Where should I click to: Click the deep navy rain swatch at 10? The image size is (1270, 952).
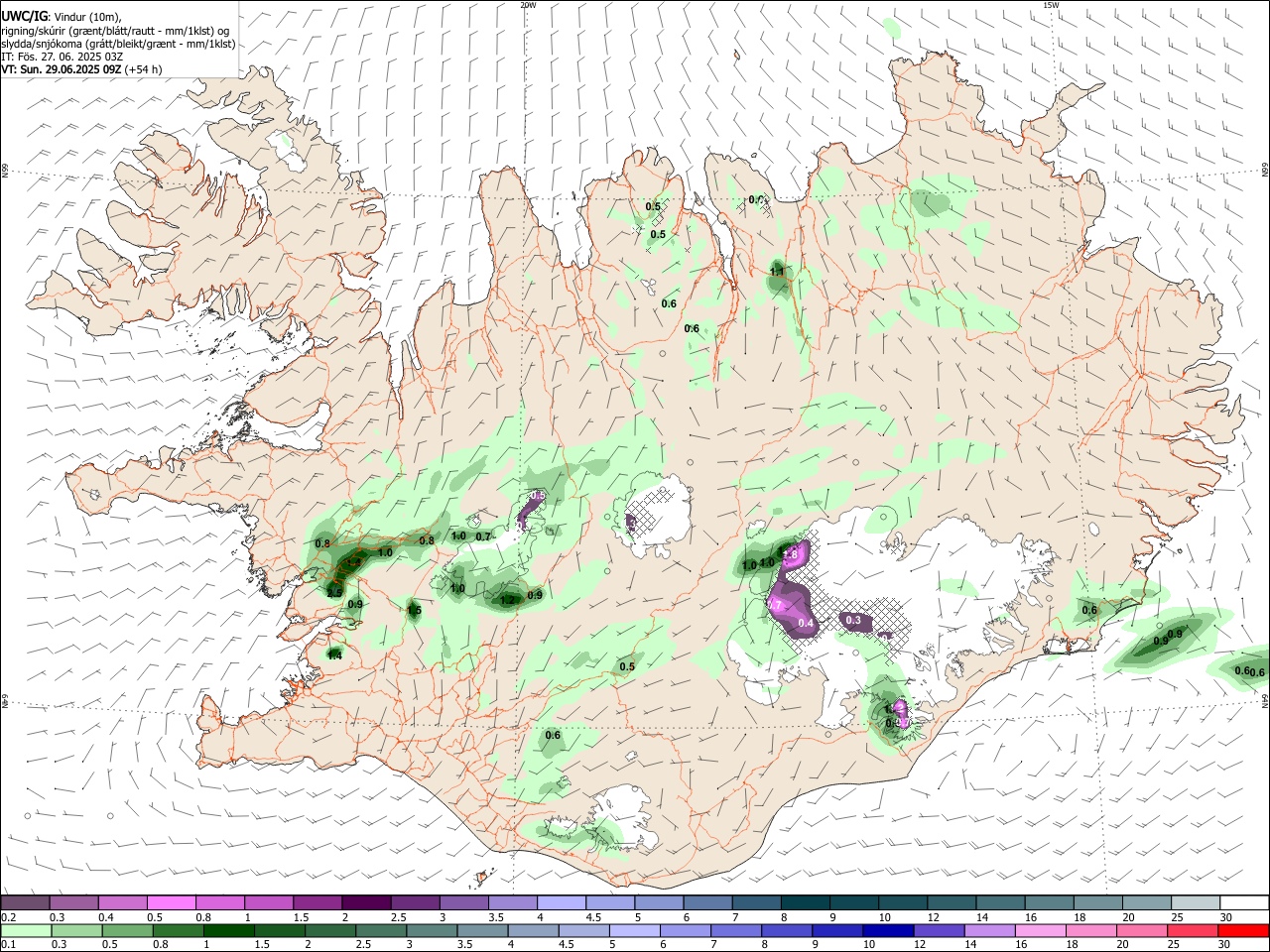click(x=888, y=930)
